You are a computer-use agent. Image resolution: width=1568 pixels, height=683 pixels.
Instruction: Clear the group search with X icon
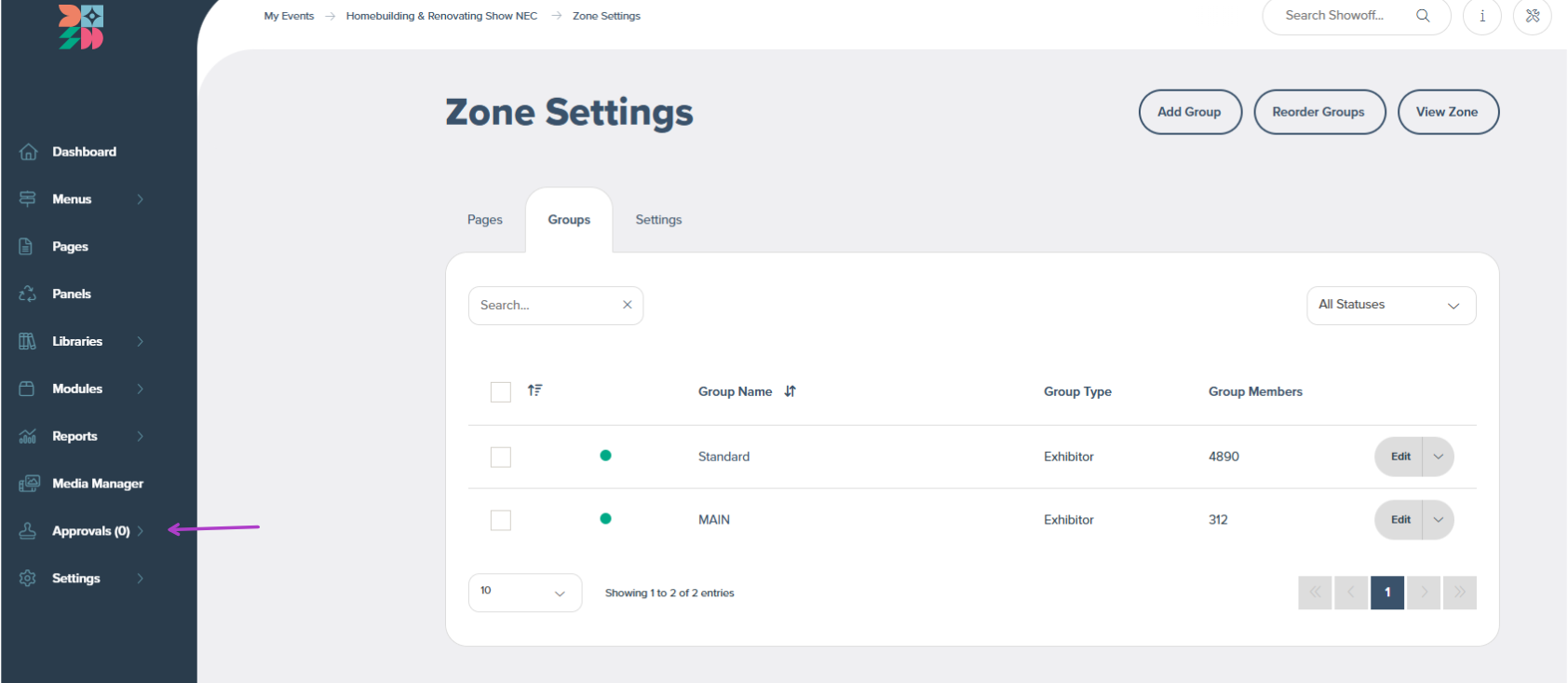tap(628, 305)
